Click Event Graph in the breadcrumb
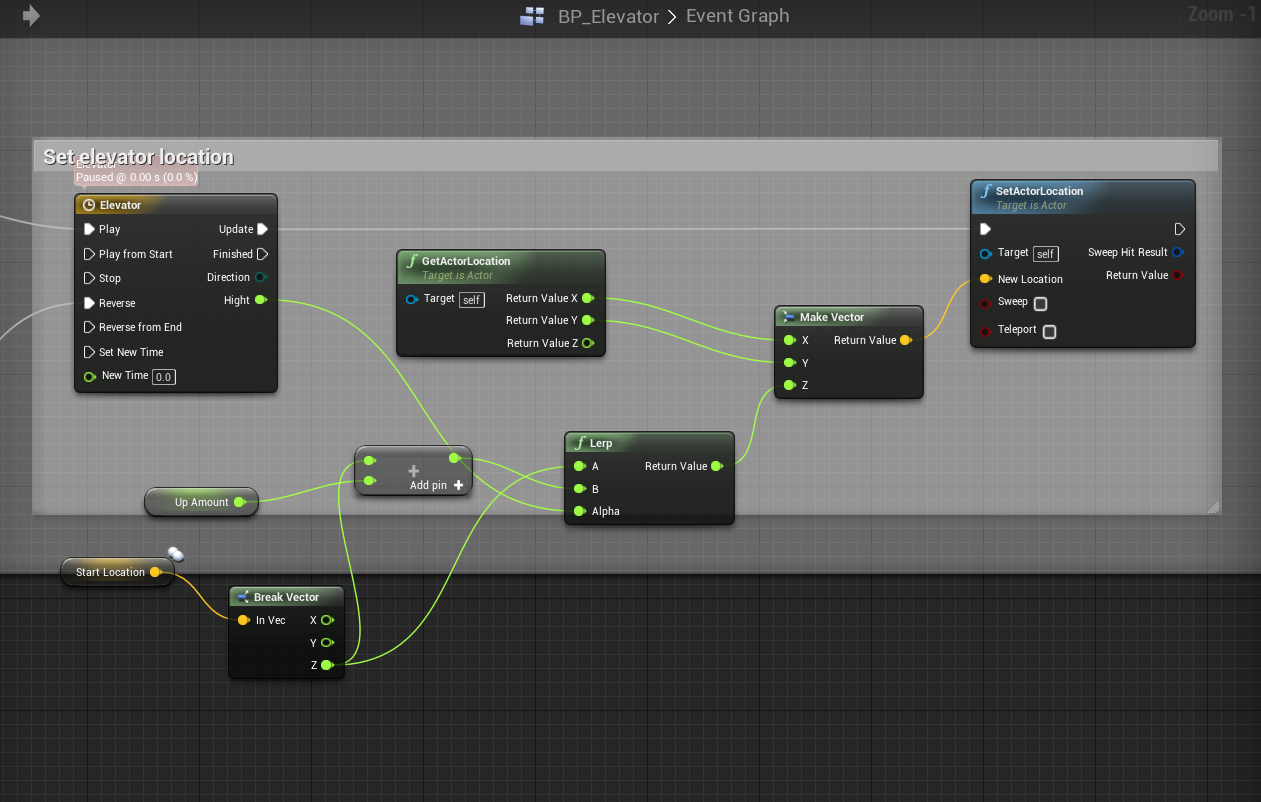The image size is (1261, 802). 737,16
